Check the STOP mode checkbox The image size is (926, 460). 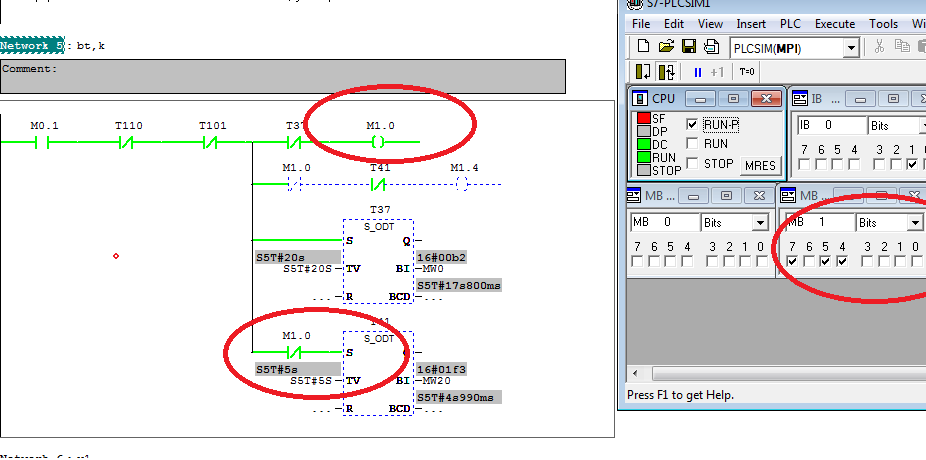(x=692, y=163)
